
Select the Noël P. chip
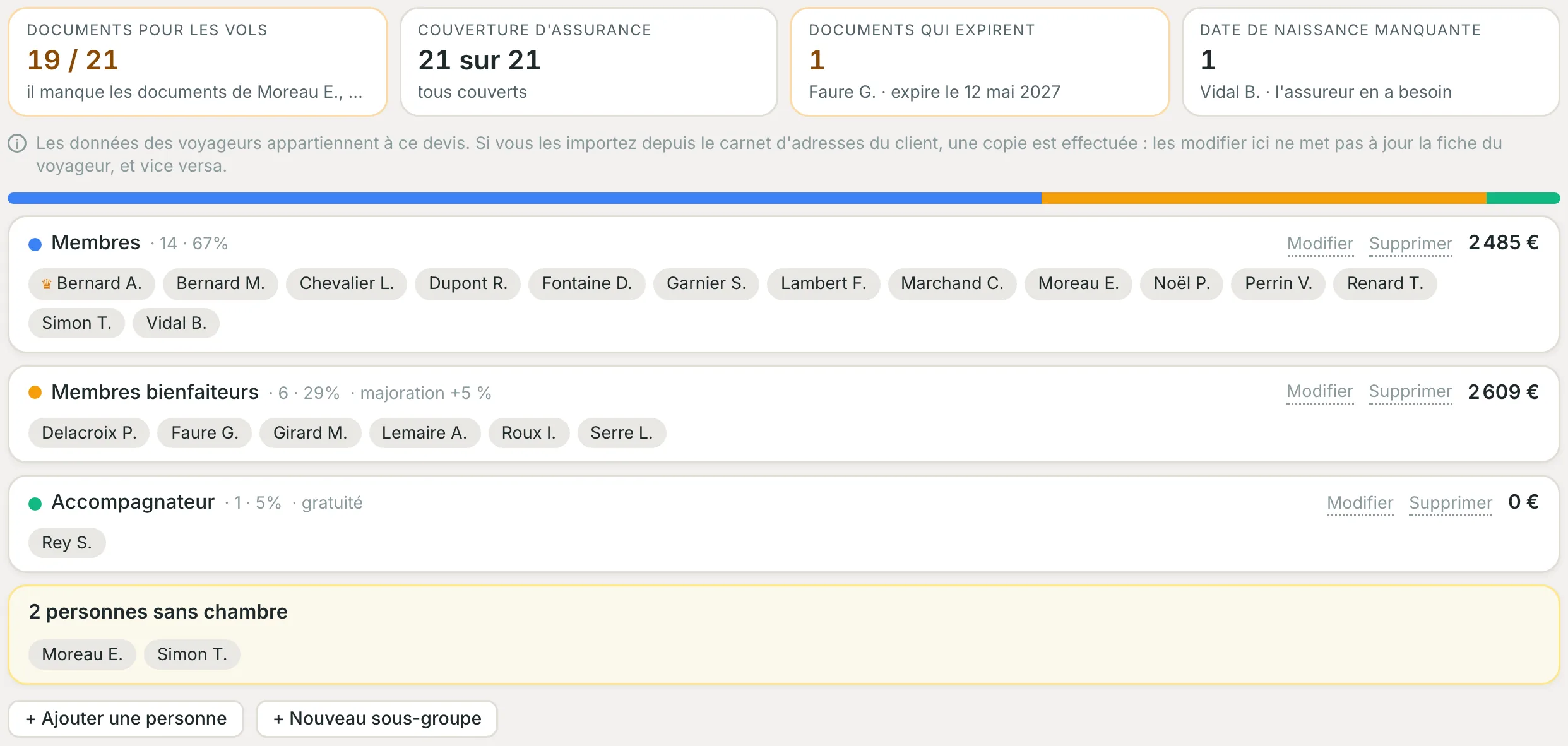coord(1182,283)
